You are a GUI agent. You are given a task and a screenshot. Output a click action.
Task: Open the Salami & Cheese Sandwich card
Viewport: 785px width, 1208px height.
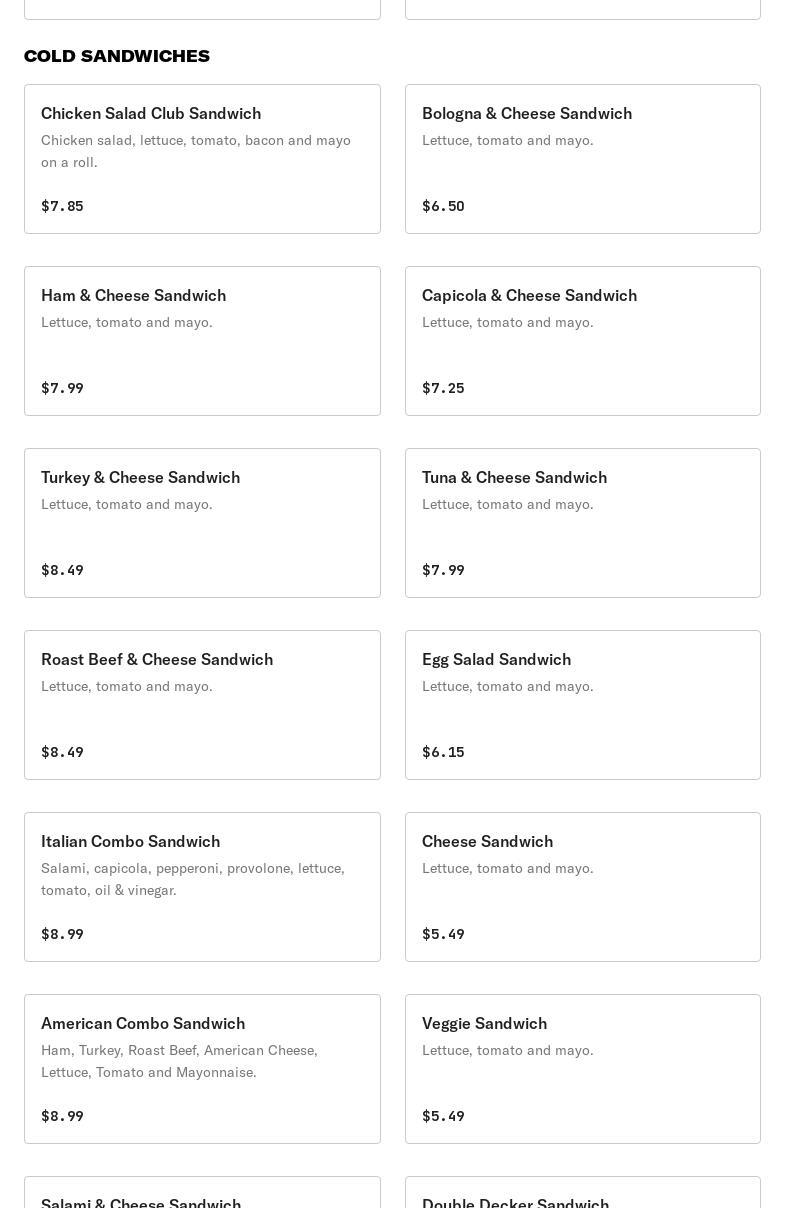tap(202, 1195)
